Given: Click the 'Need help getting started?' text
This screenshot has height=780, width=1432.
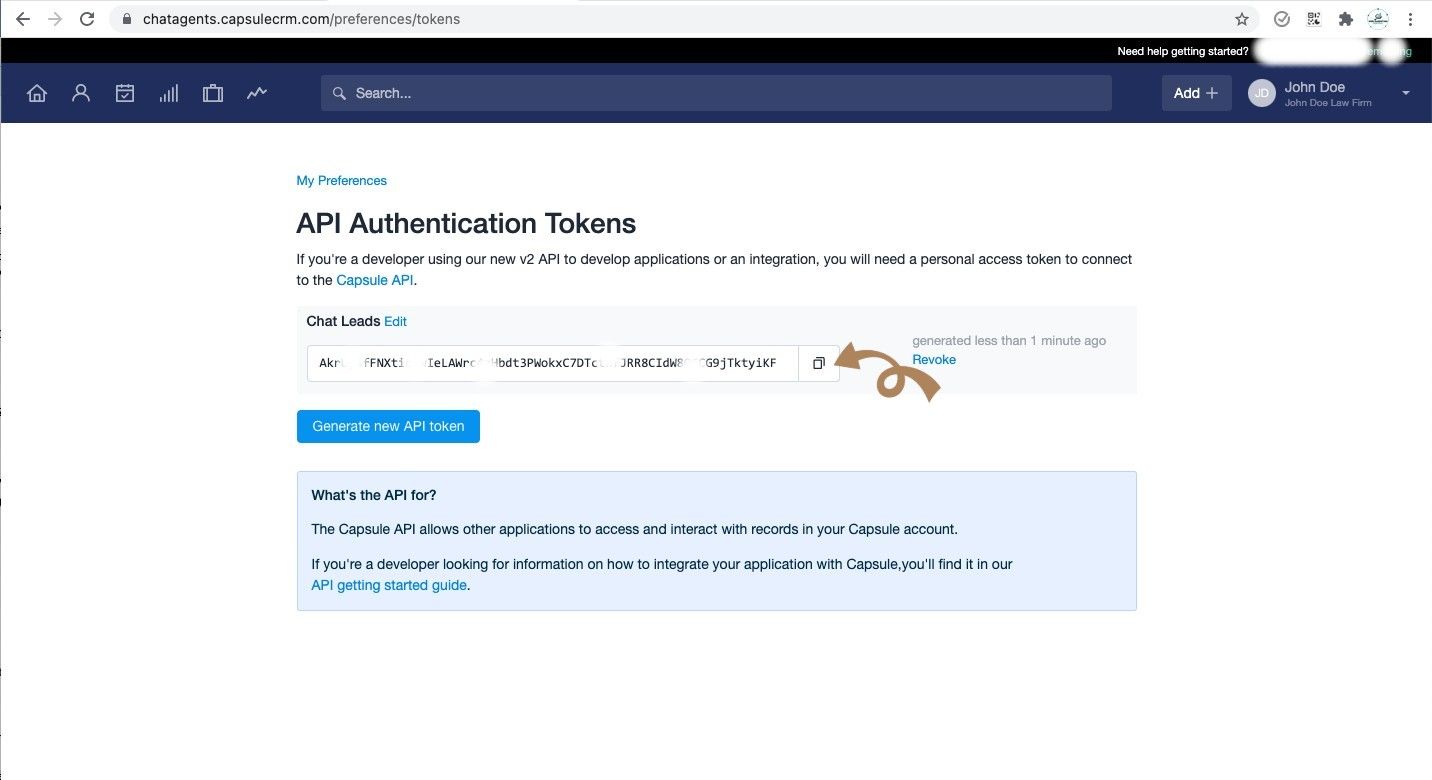Looking at the screenshot, I should [x=1182, y=51].
